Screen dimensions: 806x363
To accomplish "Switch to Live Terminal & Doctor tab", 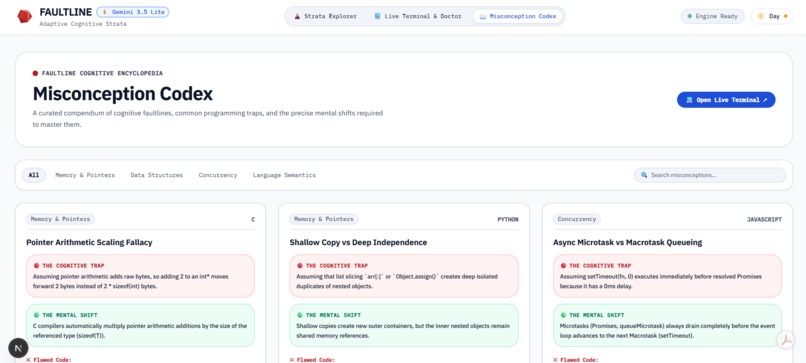I will click(418, 16).
